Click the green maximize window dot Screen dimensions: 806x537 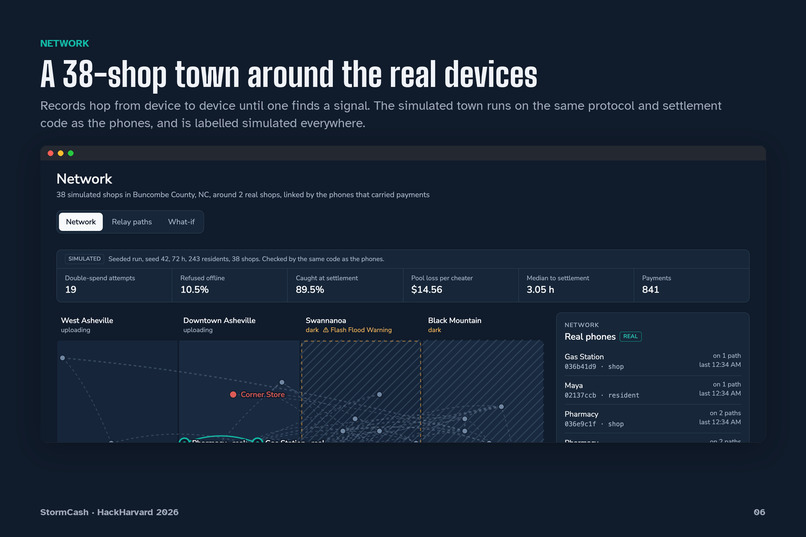coord(71,153)
